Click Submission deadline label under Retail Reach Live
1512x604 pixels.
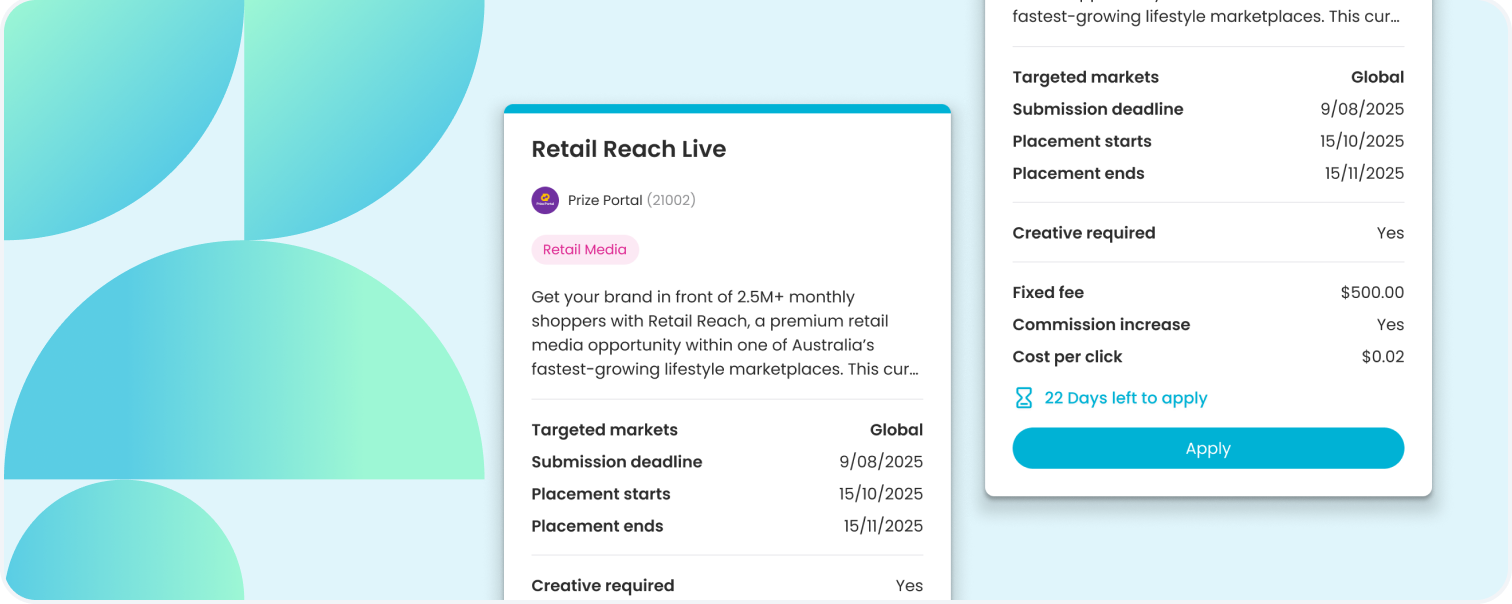click(x=617, y=462)
